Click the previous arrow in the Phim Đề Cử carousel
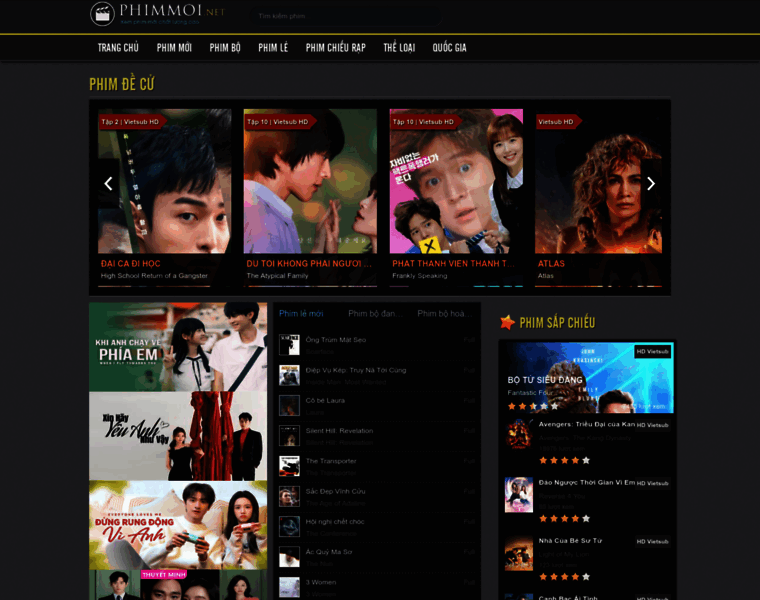 click(x=109, y=184)
